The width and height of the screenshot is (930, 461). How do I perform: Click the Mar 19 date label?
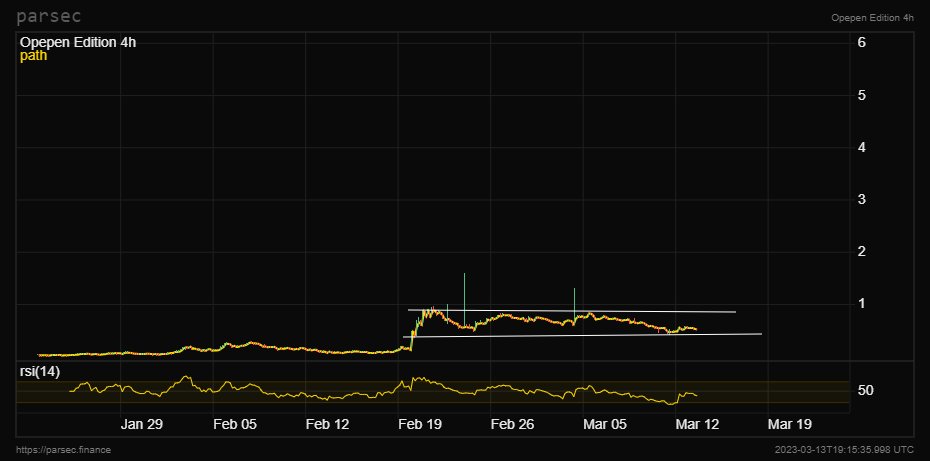789,424
